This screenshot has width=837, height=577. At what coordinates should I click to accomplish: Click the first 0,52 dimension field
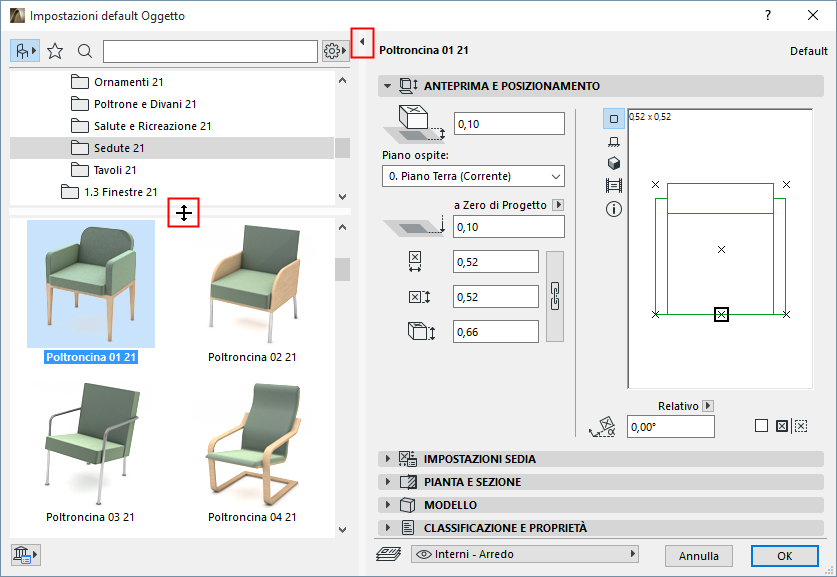click(496, 262)
